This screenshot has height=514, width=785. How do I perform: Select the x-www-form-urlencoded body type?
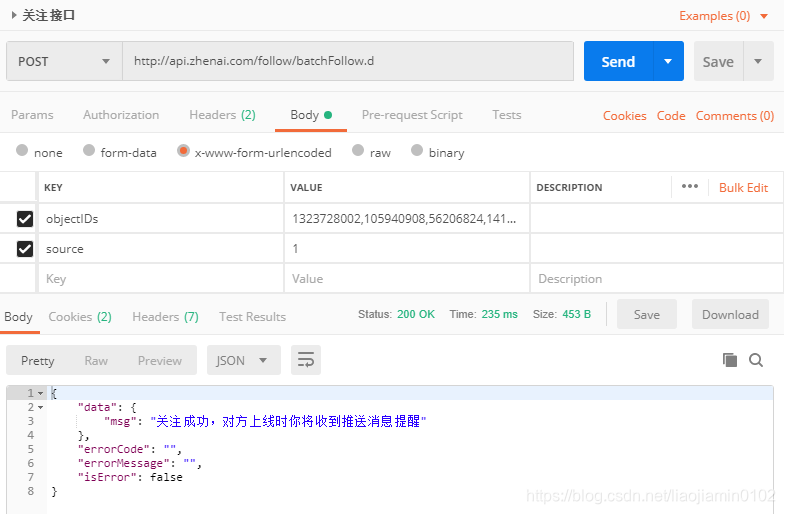pyautogui.click(x=183, y=150)
